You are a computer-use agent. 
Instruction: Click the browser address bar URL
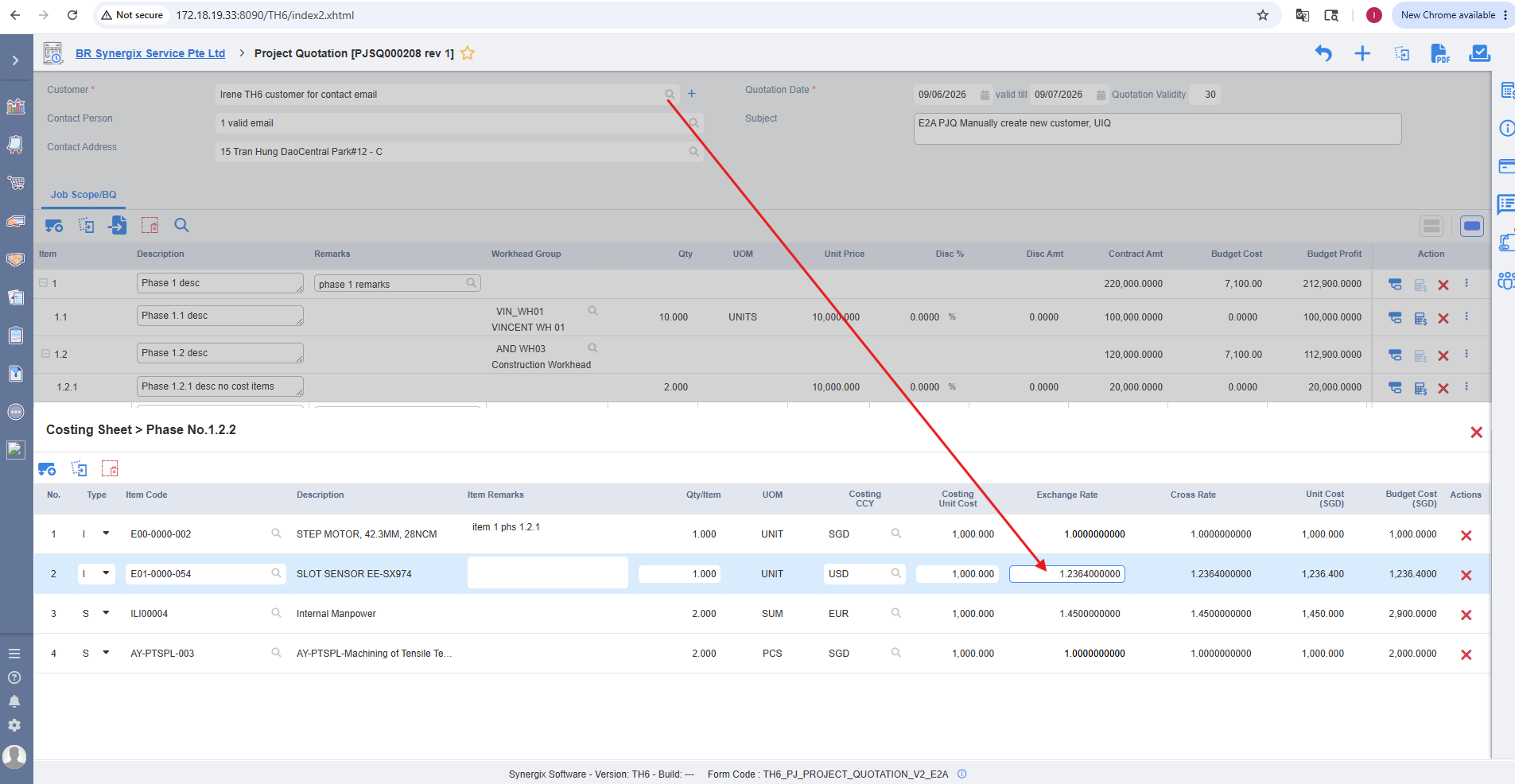tap(265, 15)
